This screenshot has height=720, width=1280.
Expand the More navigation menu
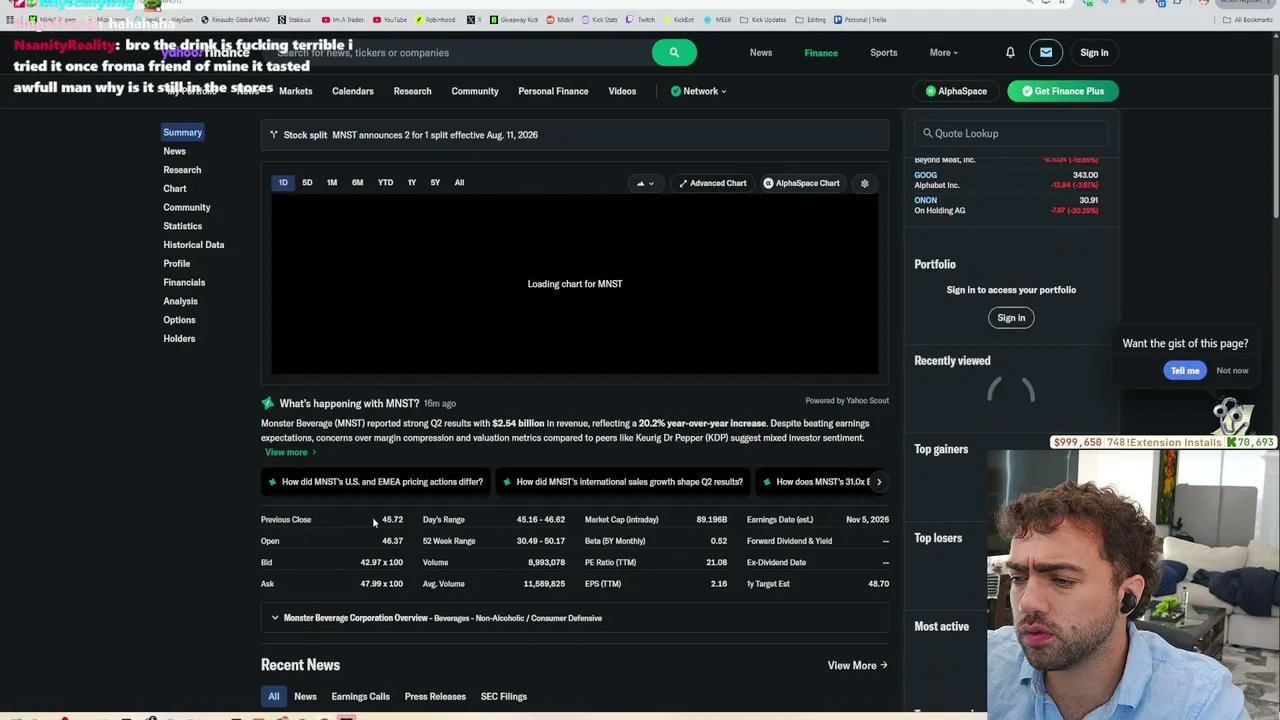(943, 53)
